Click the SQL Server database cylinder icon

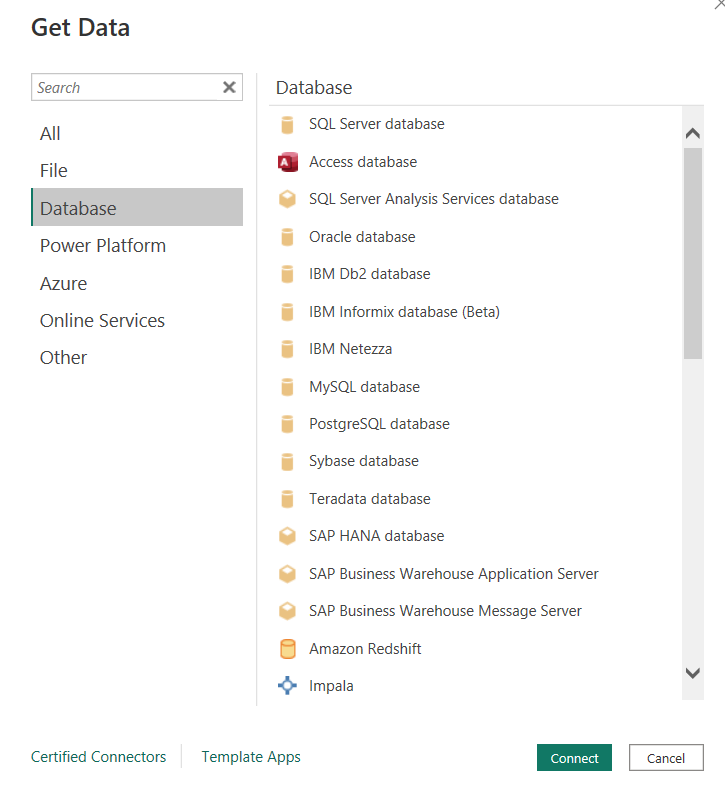[x=288, y=125]
